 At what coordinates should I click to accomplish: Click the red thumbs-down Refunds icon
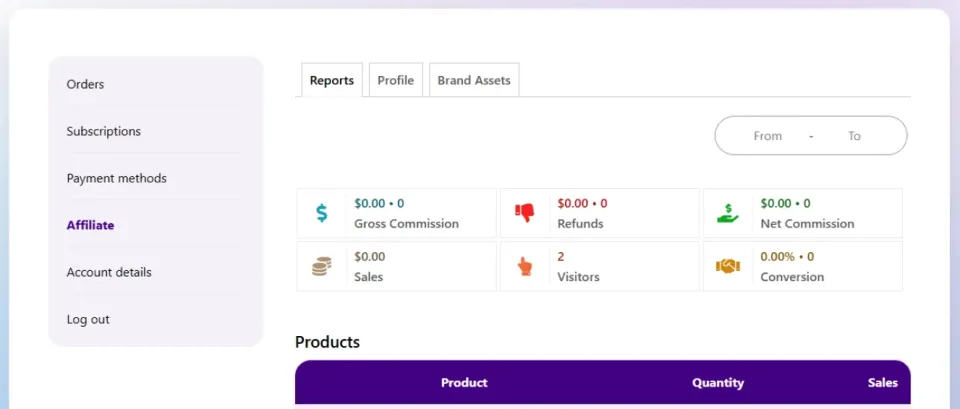tap(524, 213)
